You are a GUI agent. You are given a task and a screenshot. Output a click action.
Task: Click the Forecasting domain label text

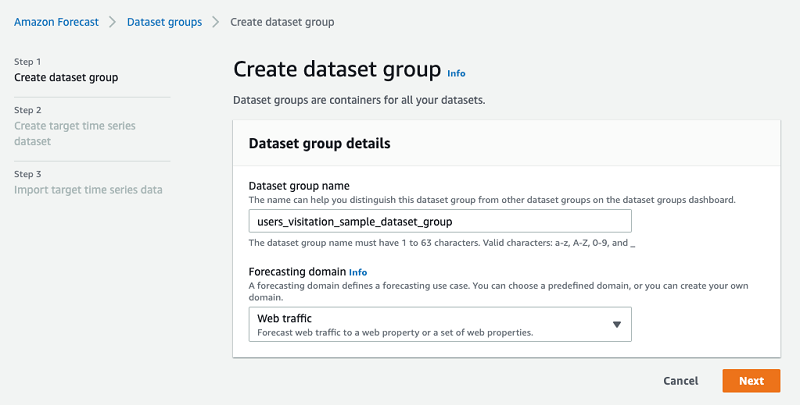296,271
